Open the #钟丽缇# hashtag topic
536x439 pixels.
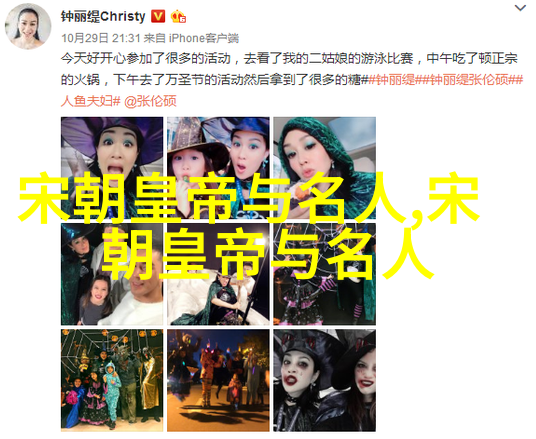[394, 80]
